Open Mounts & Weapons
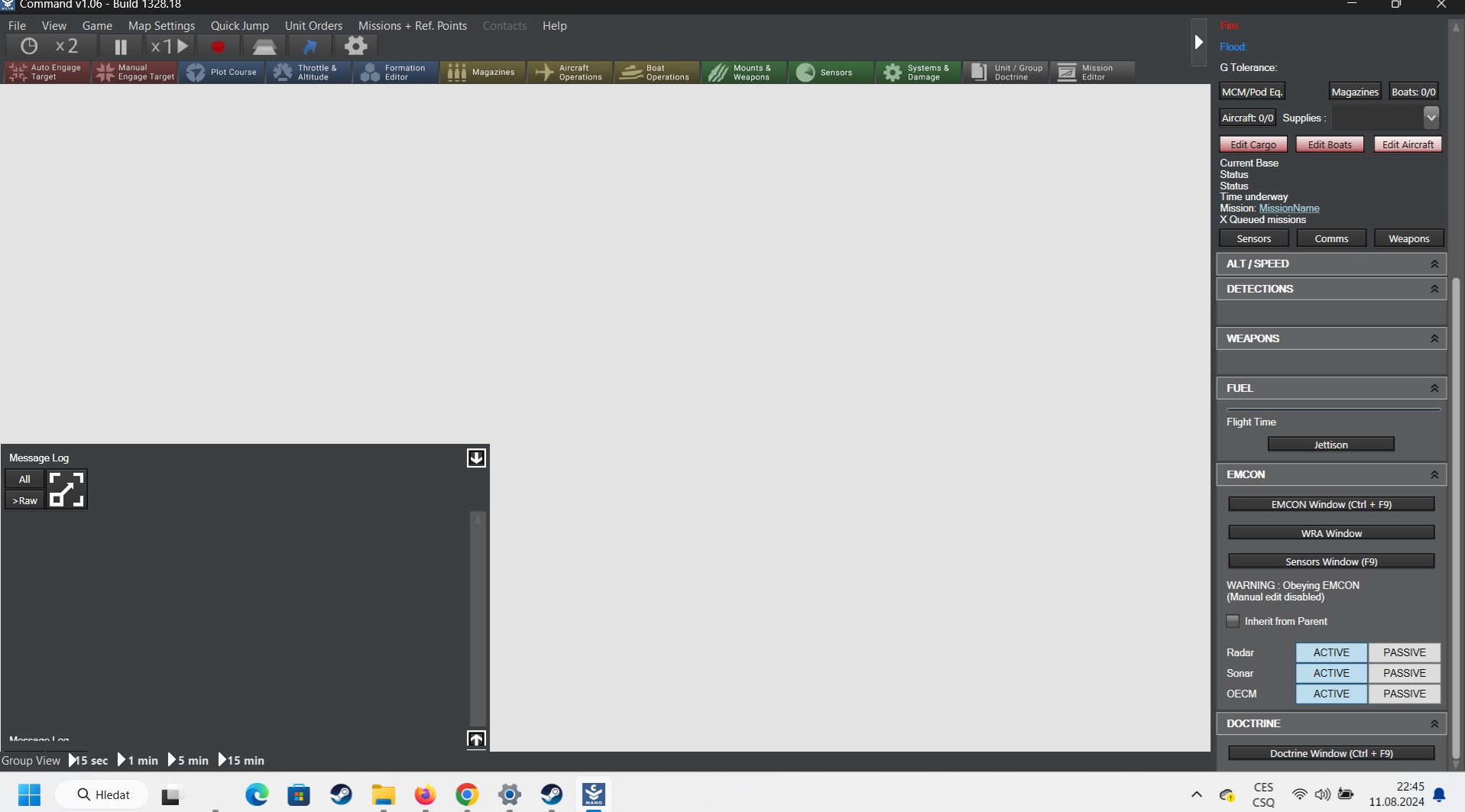The image size is (1465, 812). coord(744,73)
